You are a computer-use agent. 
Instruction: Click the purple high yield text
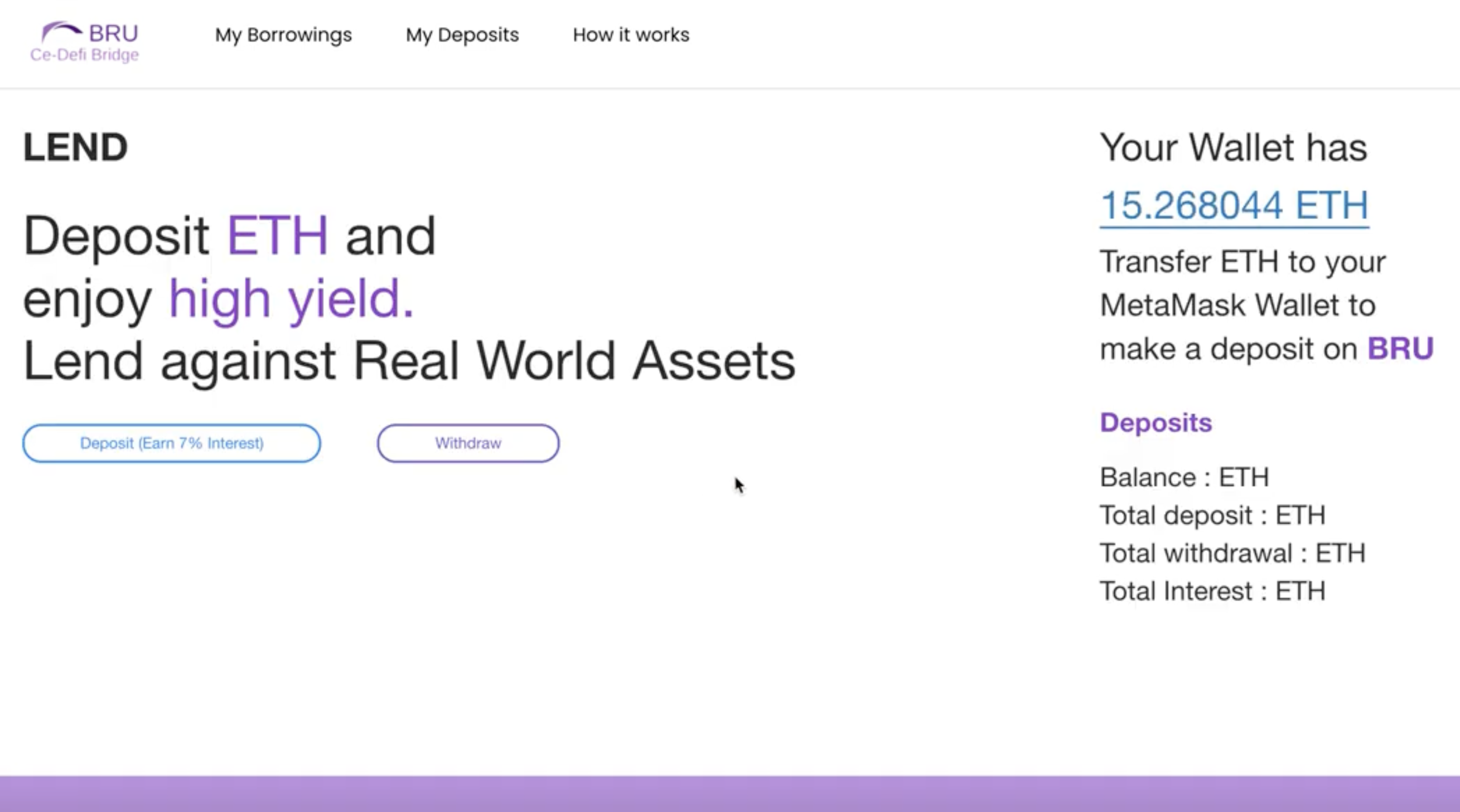tap(291, 299)
